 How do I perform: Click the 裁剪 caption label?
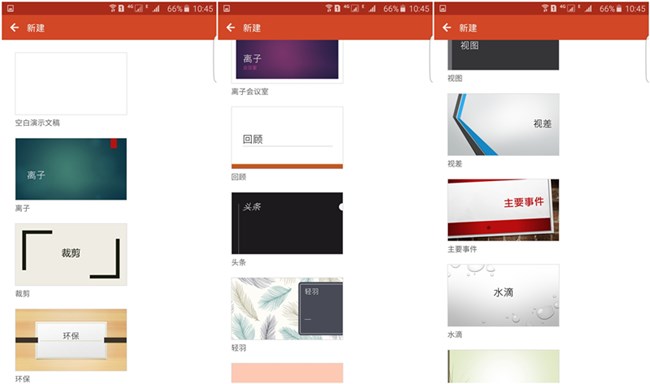click(x=22, y=294)
